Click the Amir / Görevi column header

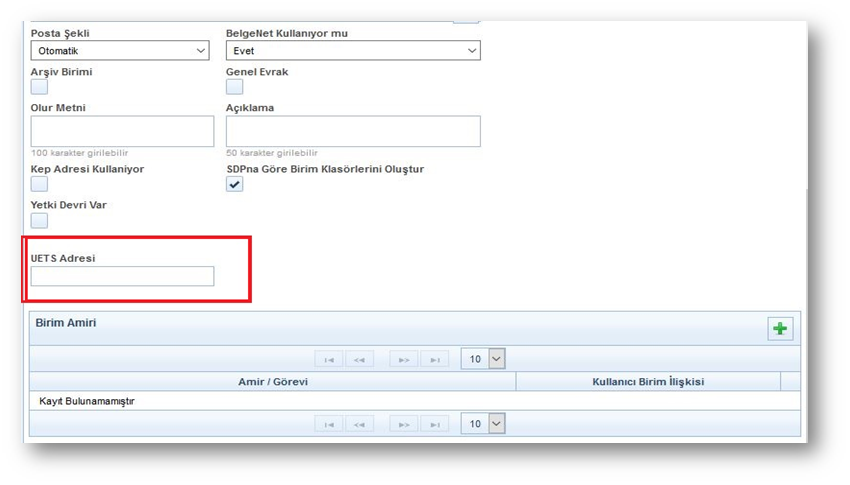(x=272, y=382)
